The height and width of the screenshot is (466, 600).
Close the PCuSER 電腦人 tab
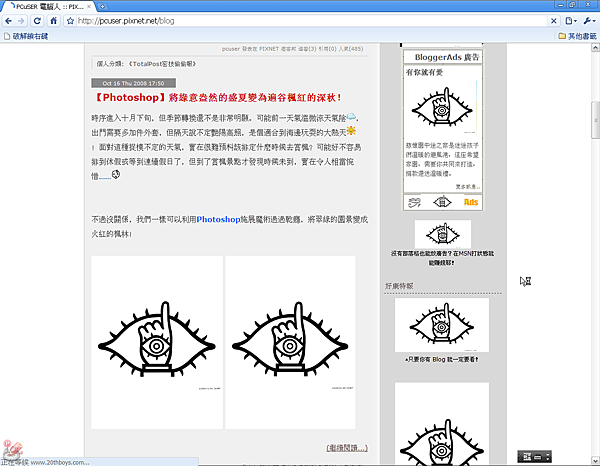(x=89, y=7)
